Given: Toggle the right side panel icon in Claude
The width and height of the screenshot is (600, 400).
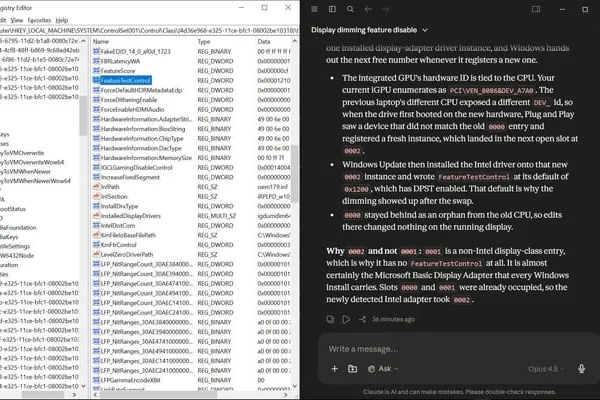Looking at the screenshot, I should pyautogui.click(x=536, y=9).
